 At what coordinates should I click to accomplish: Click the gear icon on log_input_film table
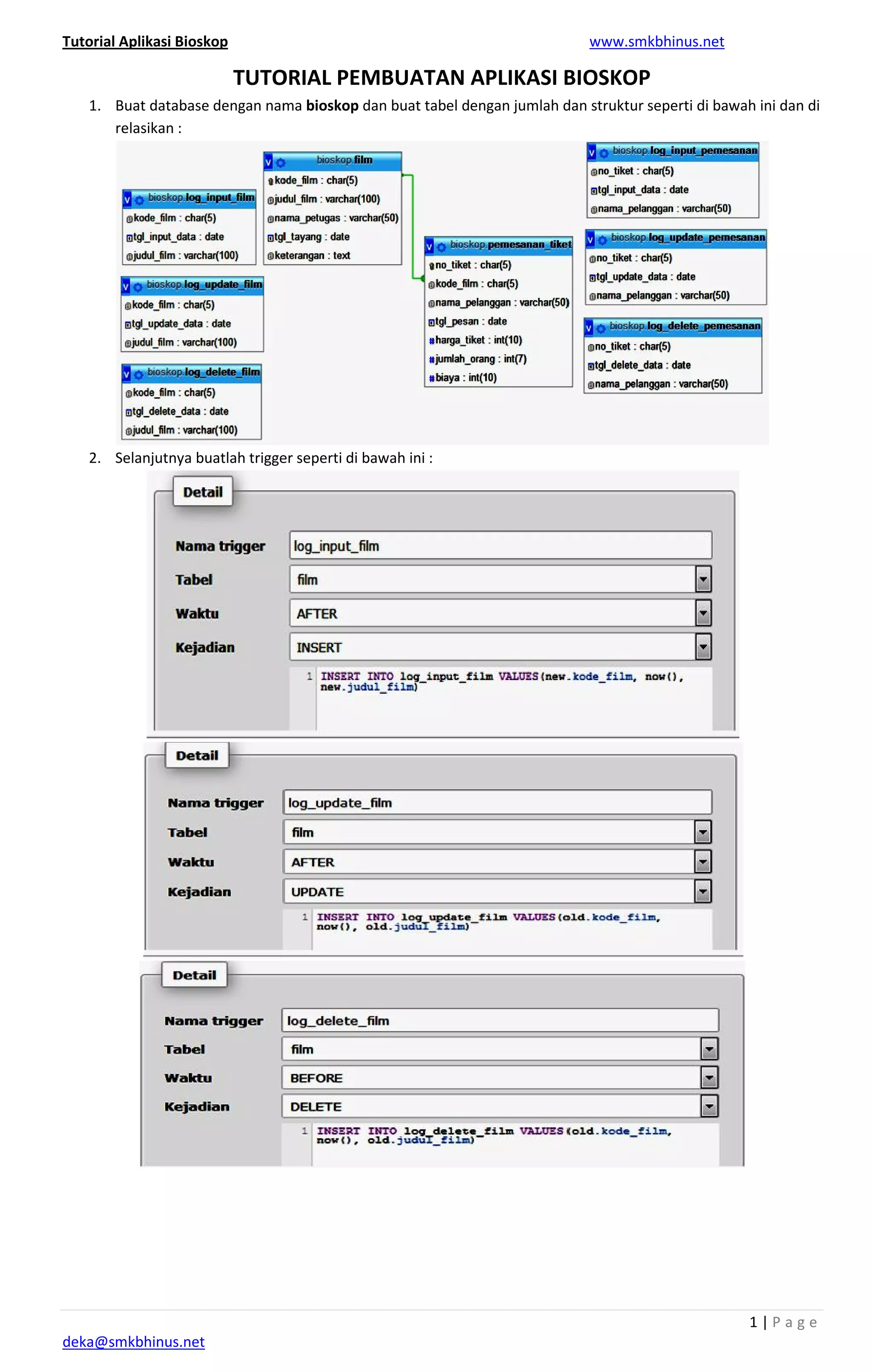click(139, 200)
